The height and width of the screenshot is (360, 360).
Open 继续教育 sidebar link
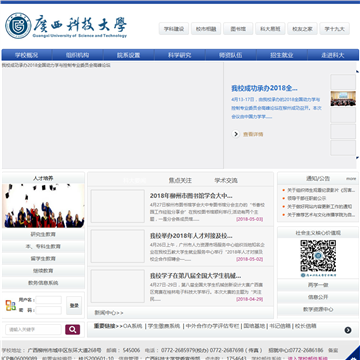pyautogui.click(x=43, y=271)
